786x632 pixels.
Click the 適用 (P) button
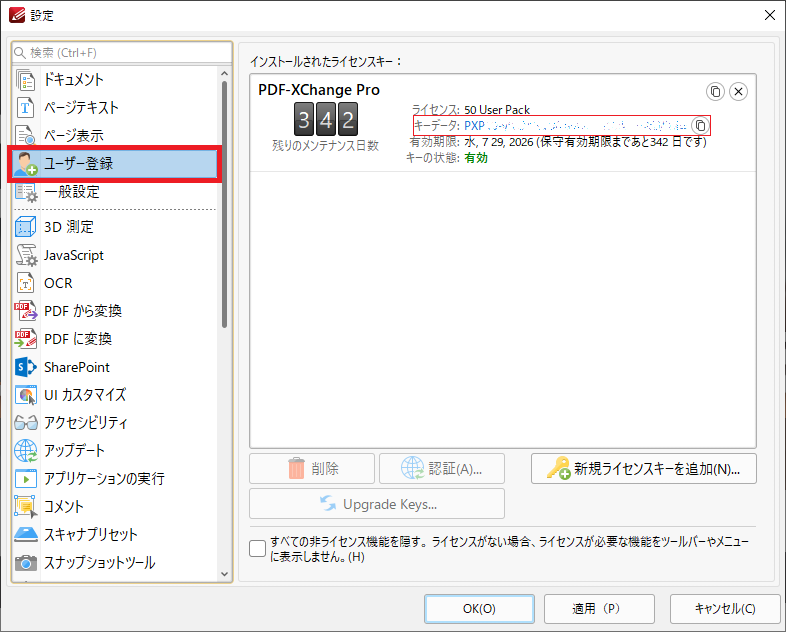click(599, 609)
